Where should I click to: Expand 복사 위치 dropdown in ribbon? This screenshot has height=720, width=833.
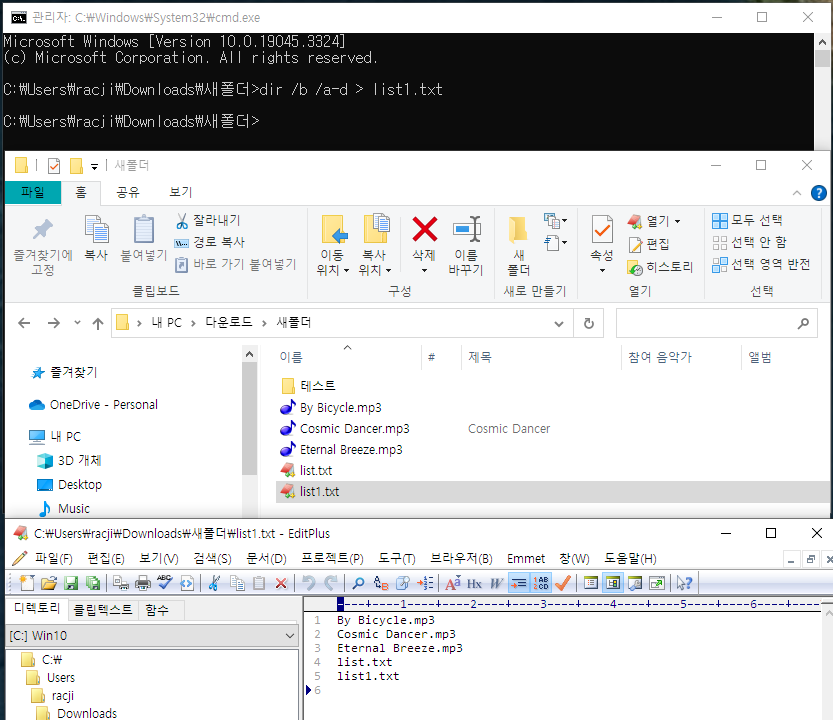388,270
